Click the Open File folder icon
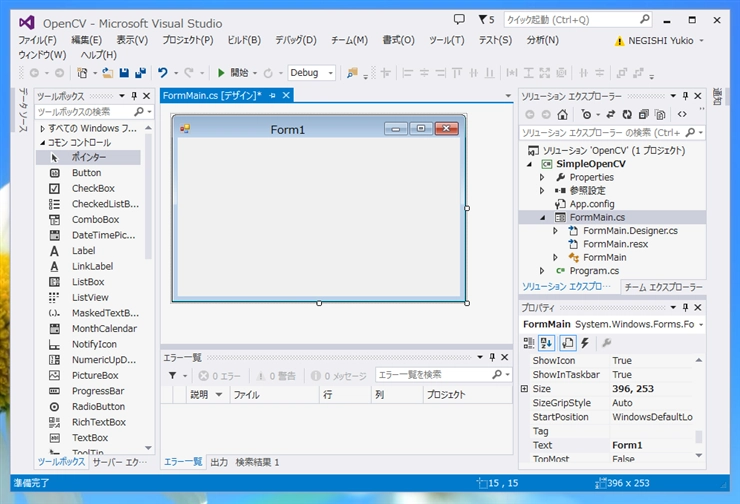The width and height of the screenshot is (740, 504). point(108,73)
